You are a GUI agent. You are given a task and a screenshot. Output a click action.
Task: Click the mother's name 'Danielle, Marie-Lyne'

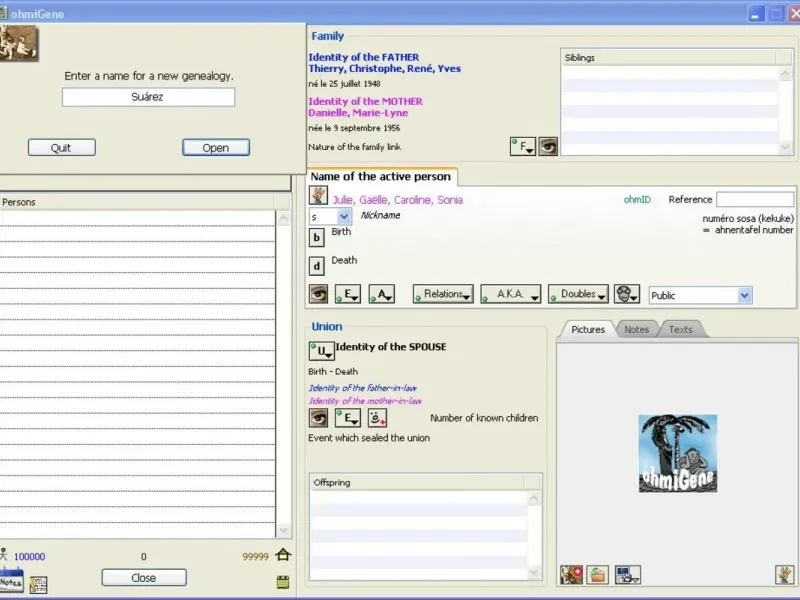[358, 113]
